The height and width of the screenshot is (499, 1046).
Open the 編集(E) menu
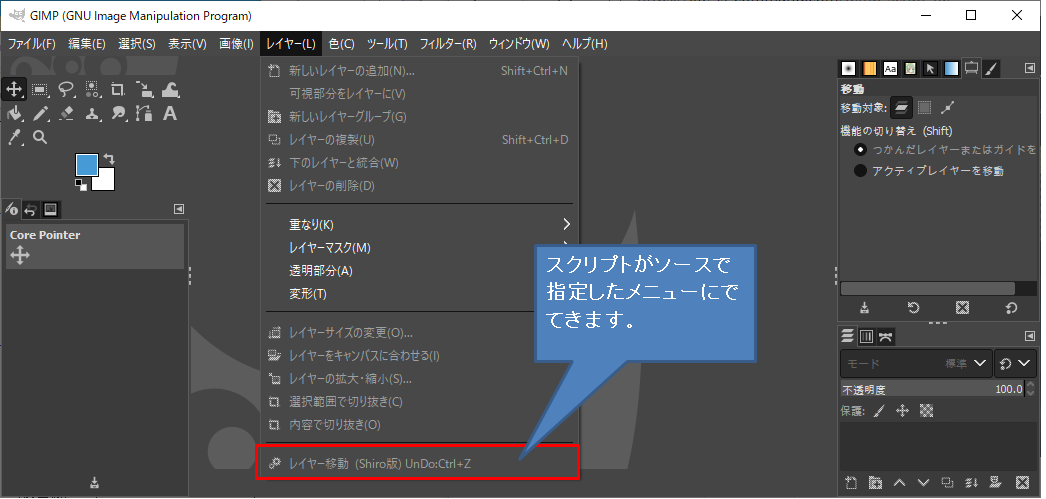click(x=87, y=44)
